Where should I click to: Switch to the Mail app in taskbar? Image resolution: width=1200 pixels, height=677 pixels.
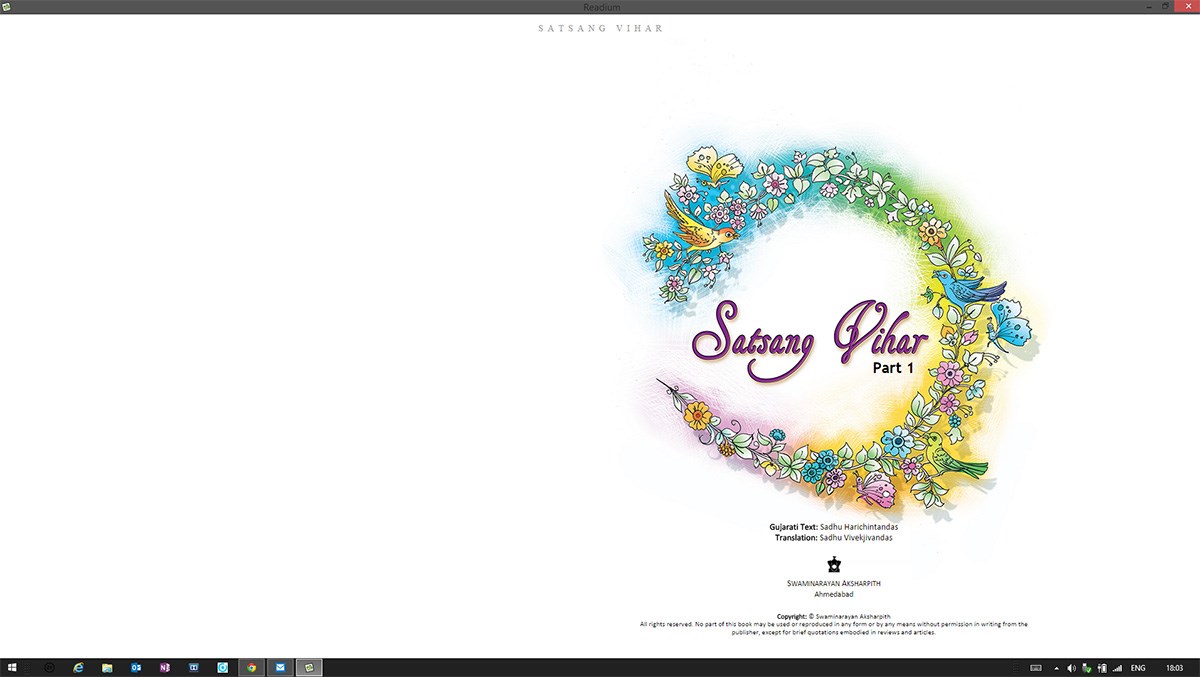pyautogui.click(x=280, y=667)
